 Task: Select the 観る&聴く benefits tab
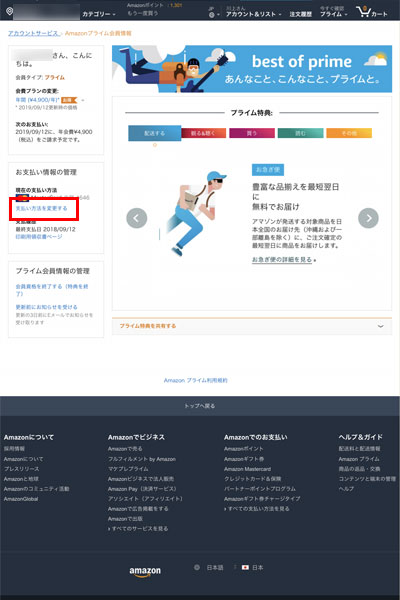(x=203, y=133)
